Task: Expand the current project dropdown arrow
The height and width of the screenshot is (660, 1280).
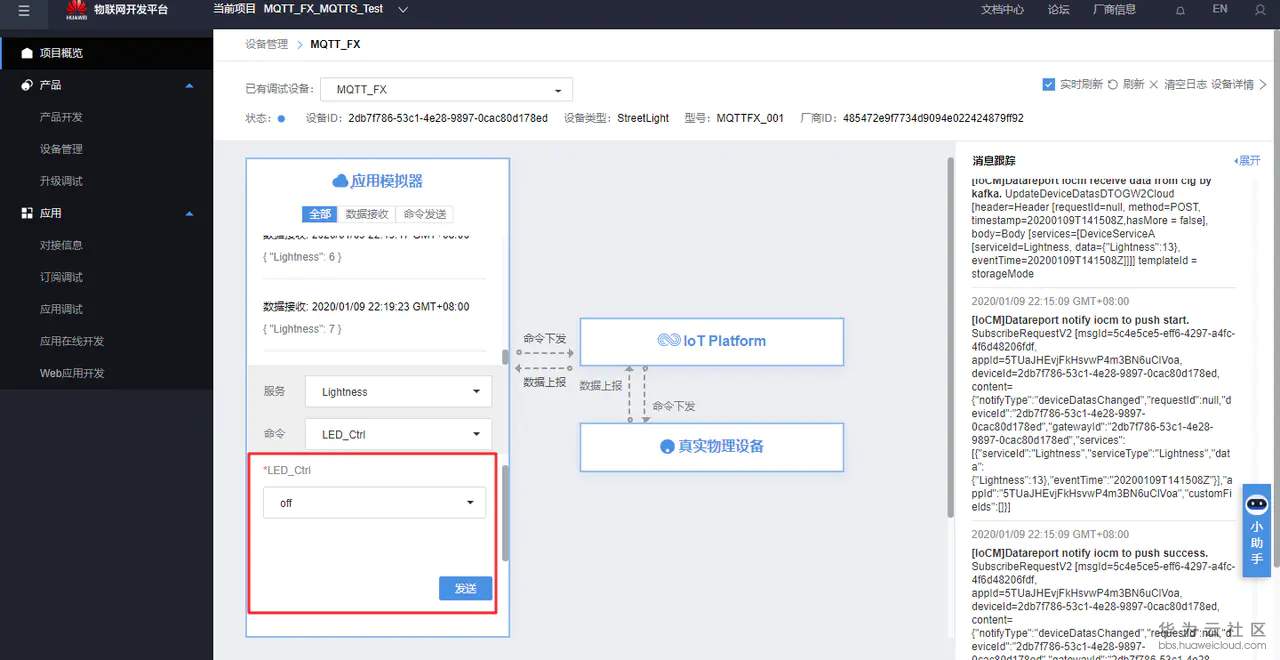Action: coord(403,9)
